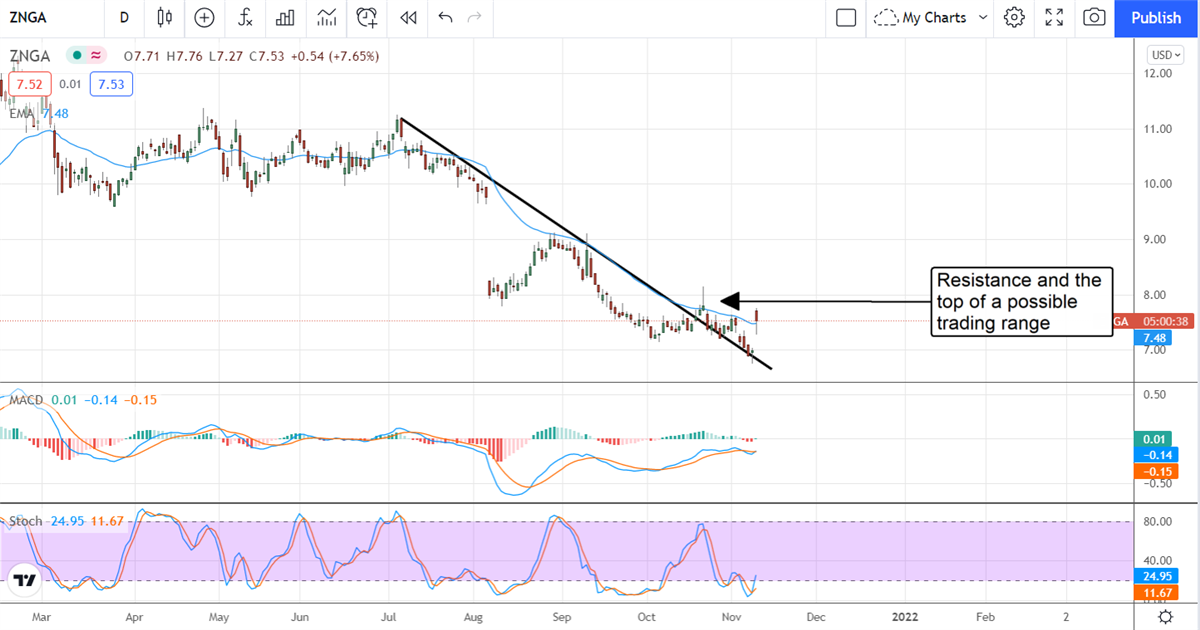Image resolution: width=1200 pixels, height=630 pixels.
Task: Click the Publish button
Action: coord(1156,18)
